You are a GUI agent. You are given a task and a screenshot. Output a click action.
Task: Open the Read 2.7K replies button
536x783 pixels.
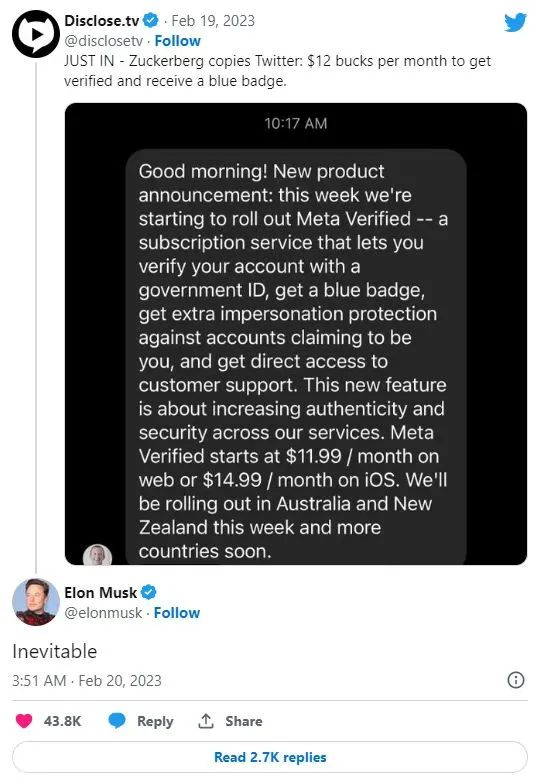(x=270, y=757)
